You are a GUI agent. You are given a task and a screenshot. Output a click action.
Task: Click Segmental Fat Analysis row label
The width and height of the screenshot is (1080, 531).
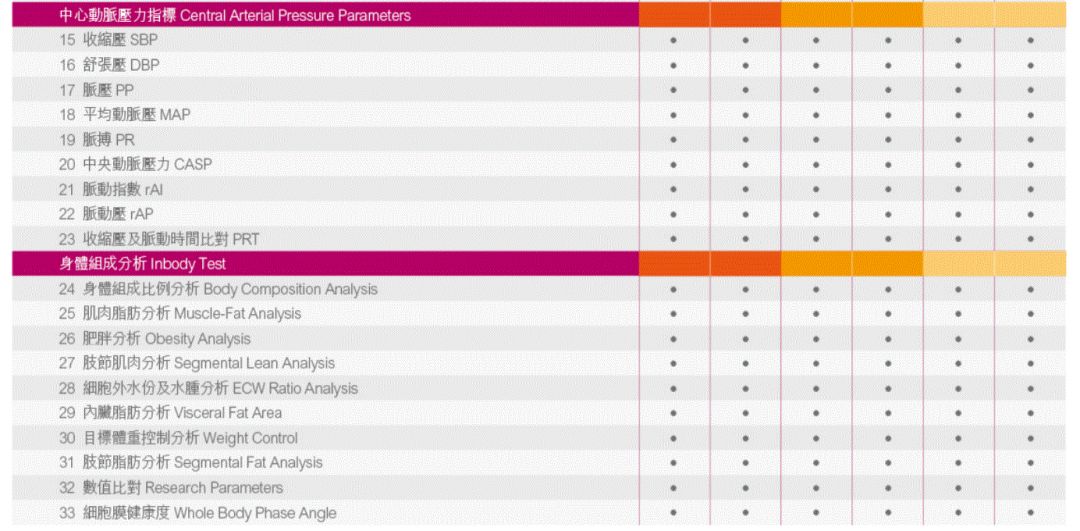[x=191, y=463]
